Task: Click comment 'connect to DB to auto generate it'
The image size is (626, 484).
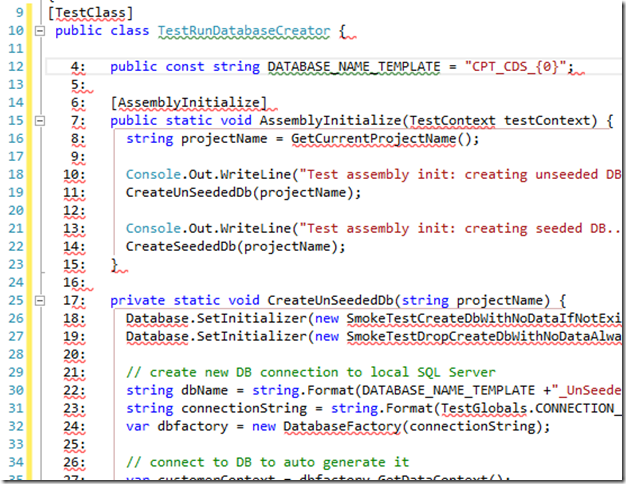Action: click(267, 462)
